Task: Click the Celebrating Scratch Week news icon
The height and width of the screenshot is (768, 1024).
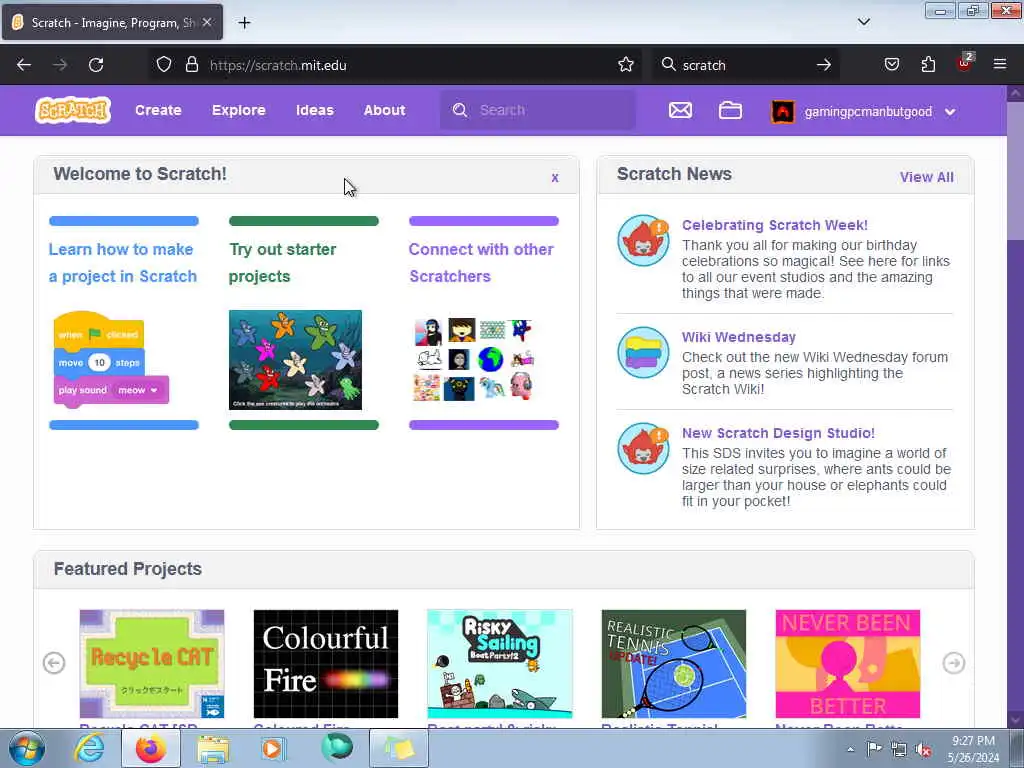Action: (643, 240)
